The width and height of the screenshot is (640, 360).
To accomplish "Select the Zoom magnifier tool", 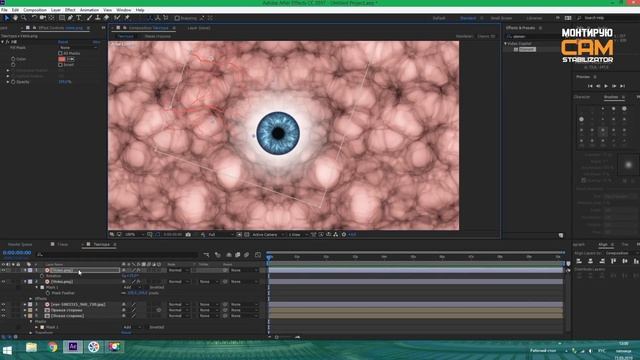I will [x=24, y=18].
